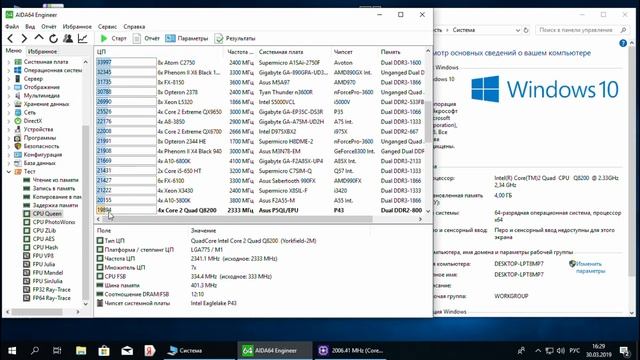Click the search field in System window
Image resolution: width=640 pixels, height=360 pixels.
coord(582,30)
